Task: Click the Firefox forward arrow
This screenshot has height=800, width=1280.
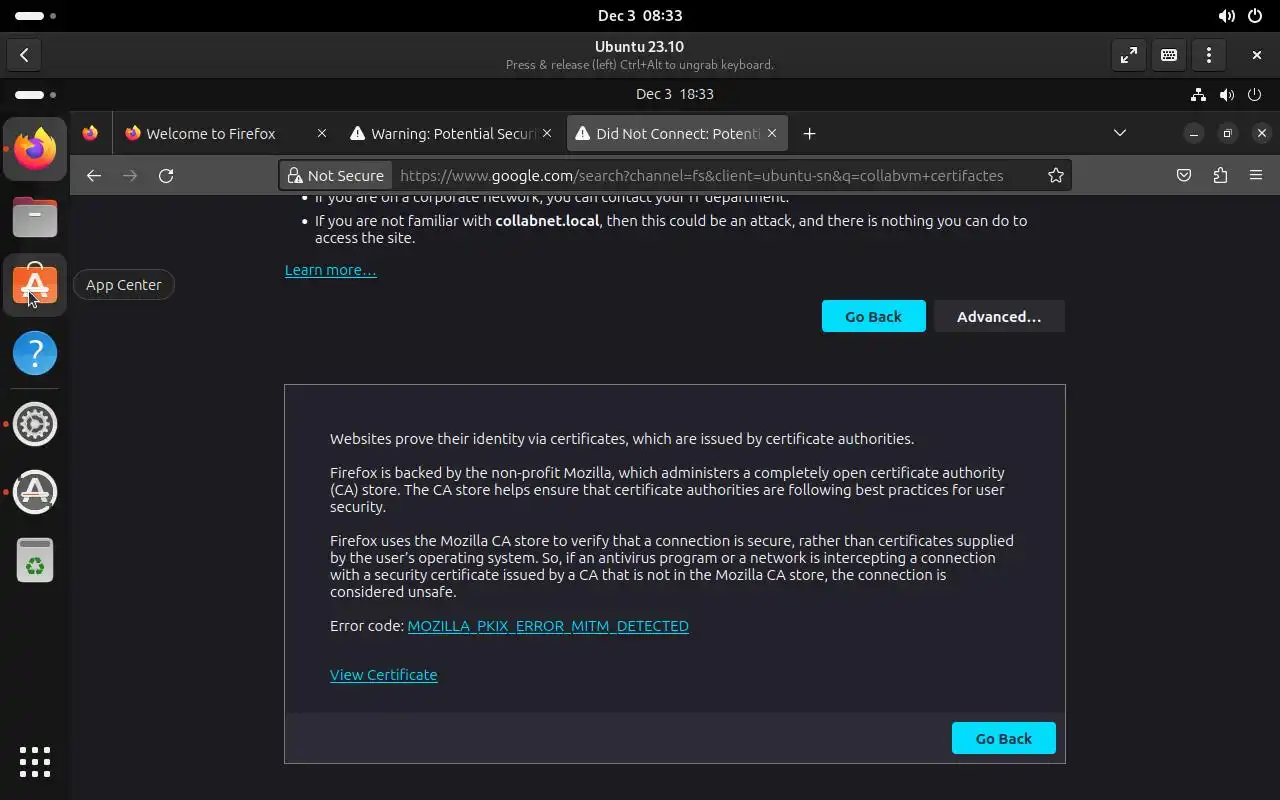Action: (x=130, y=175)
